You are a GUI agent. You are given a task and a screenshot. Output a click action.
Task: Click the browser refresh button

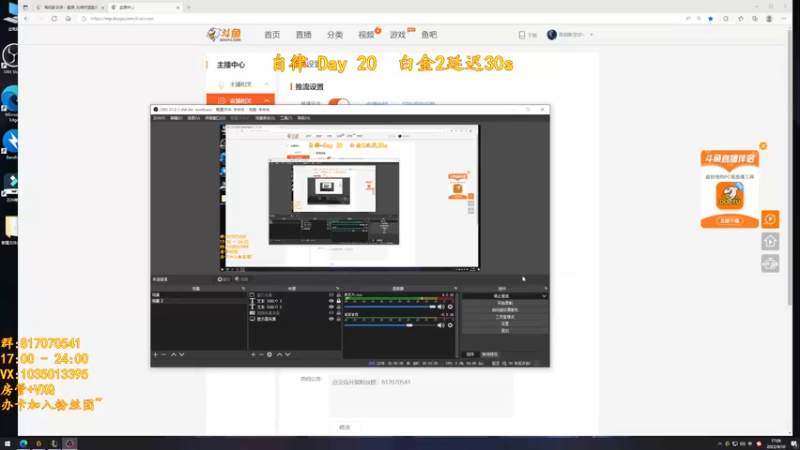point(54,18)
